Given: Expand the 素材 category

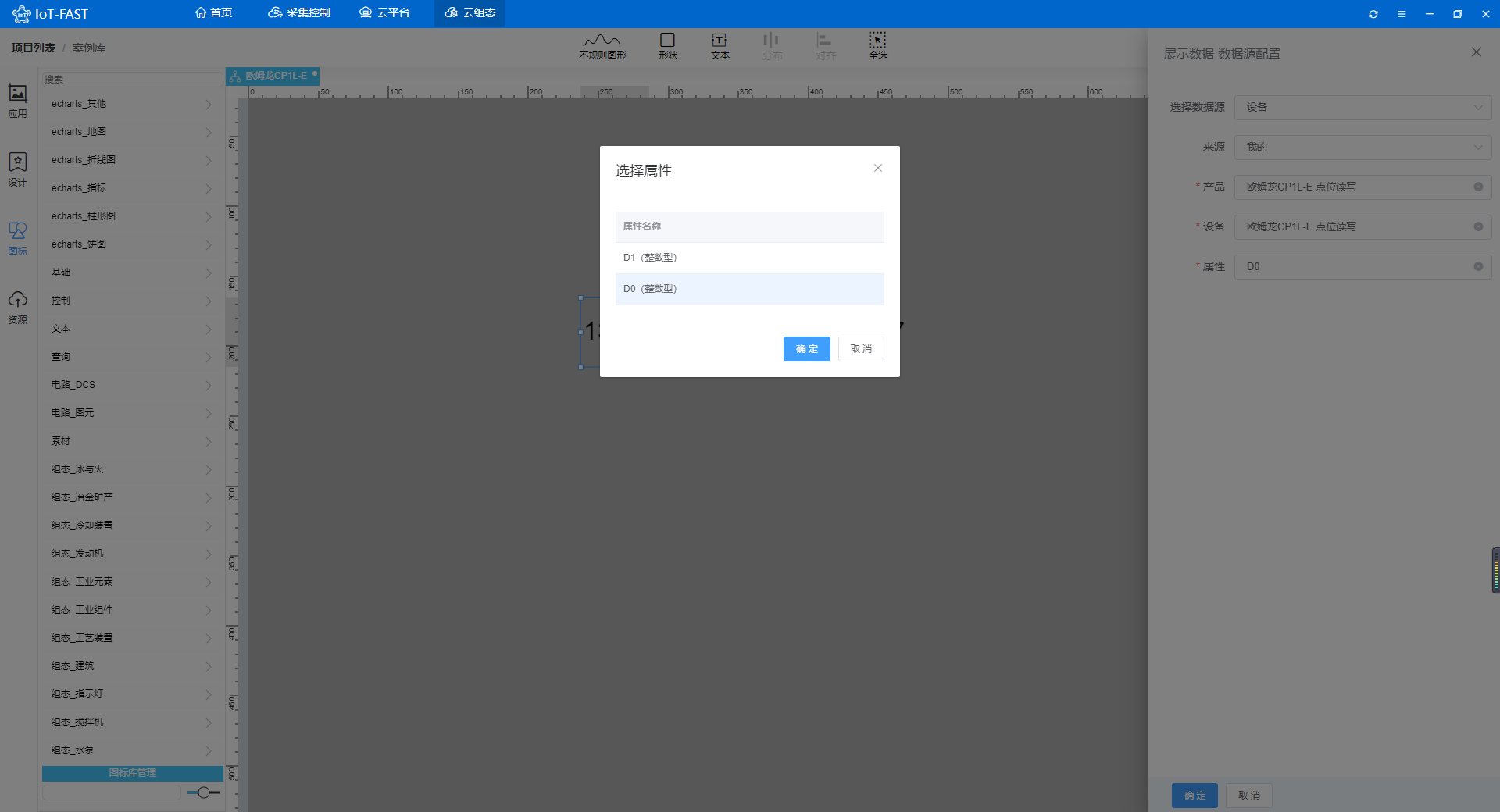Looking at the screenshot, I should pyautogui.click(x=131, y=441).
